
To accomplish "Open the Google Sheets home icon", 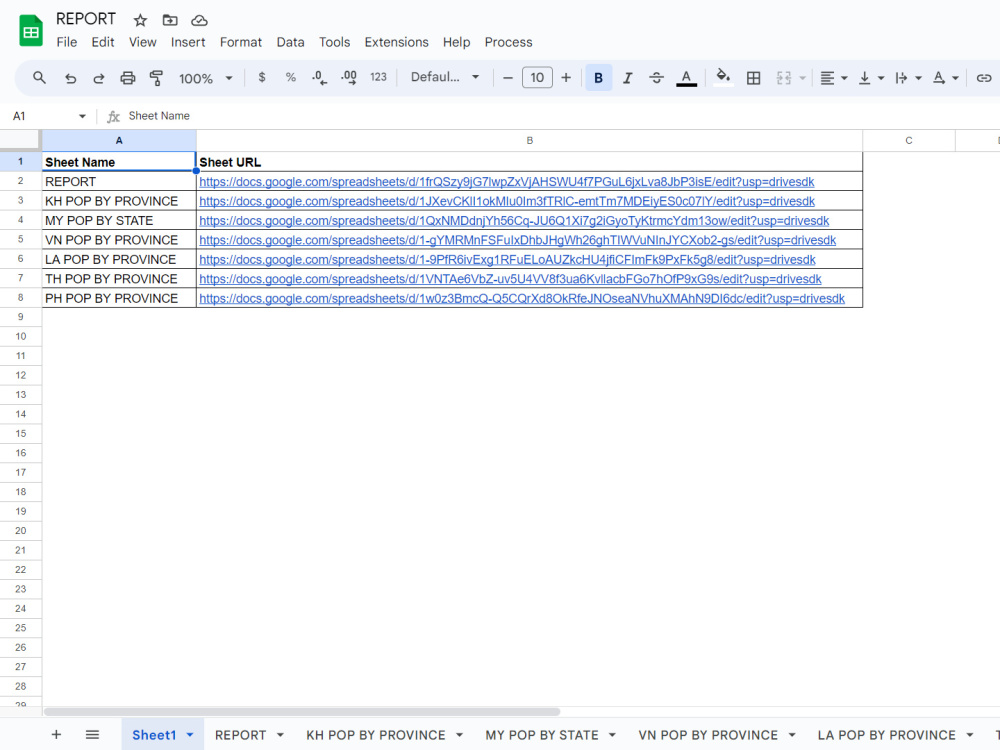I will (31, 30).
